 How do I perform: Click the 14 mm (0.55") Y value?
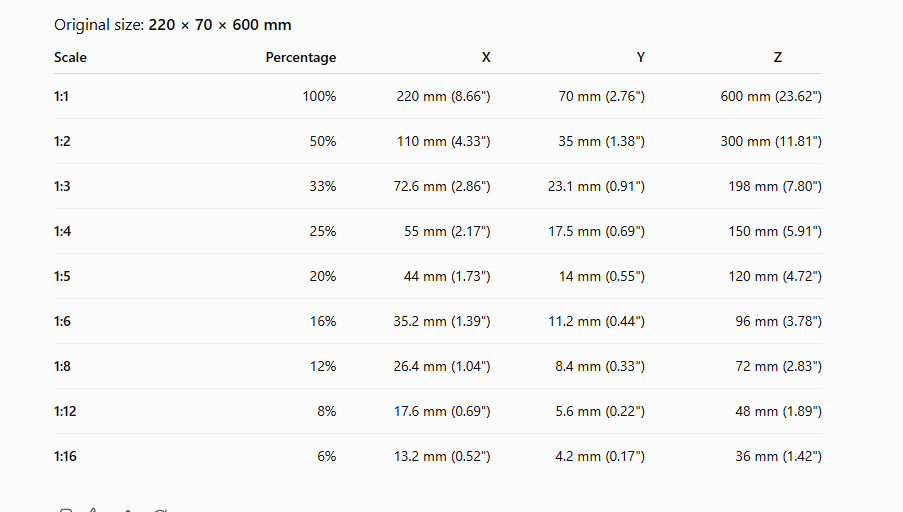pyautogui.click(x=602, y=276)
